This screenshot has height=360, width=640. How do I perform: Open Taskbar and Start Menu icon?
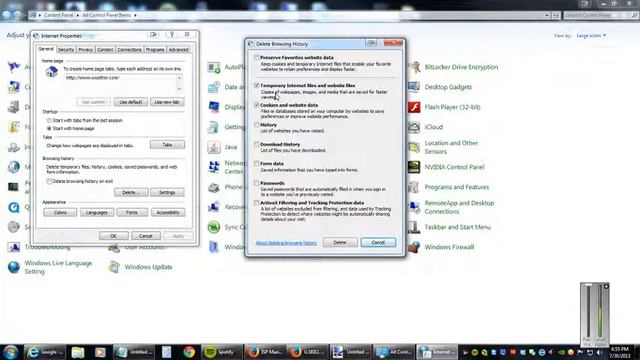414,227
